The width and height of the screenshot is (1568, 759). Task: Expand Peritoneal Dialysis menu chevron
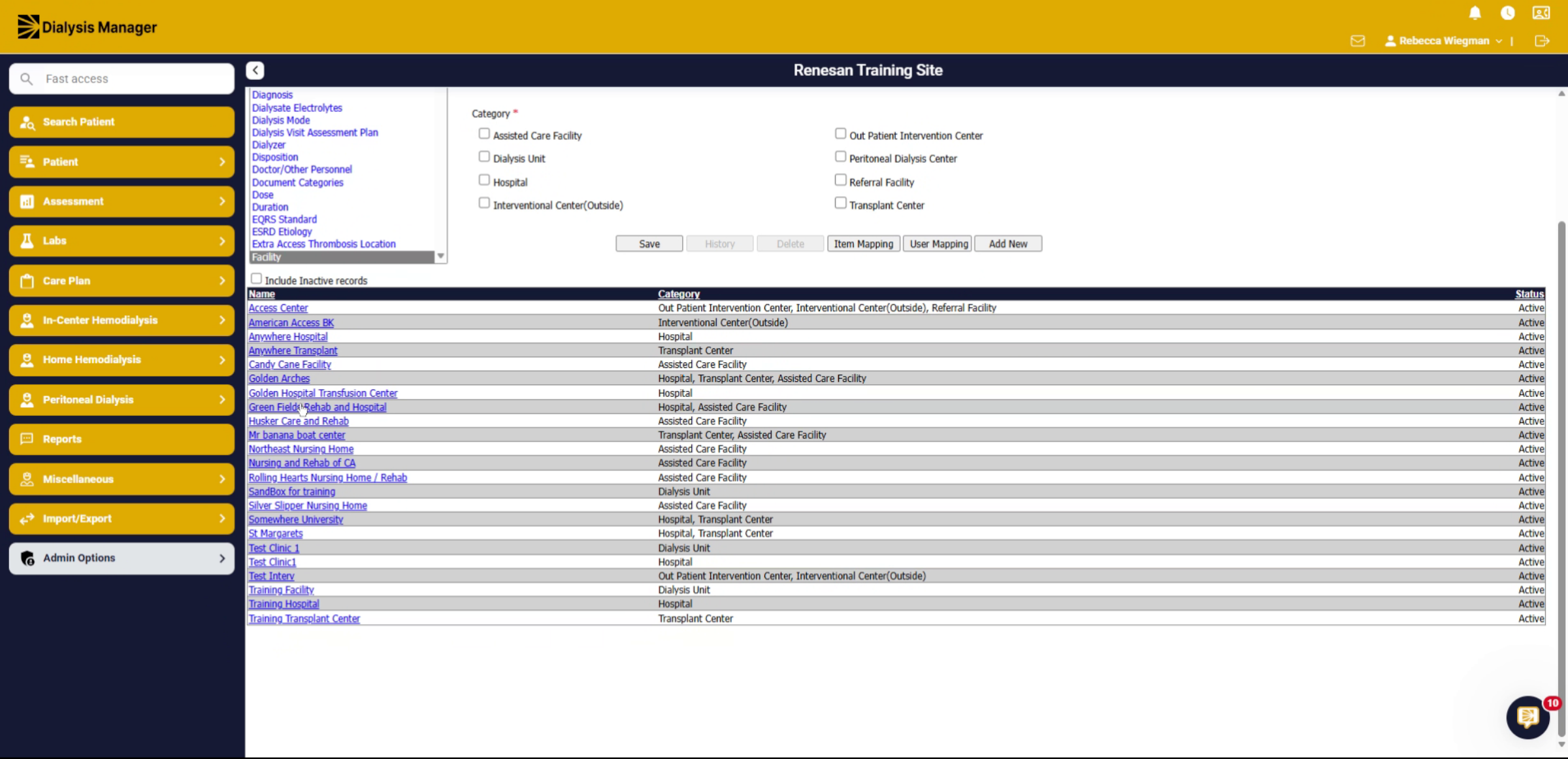(222, 399)
